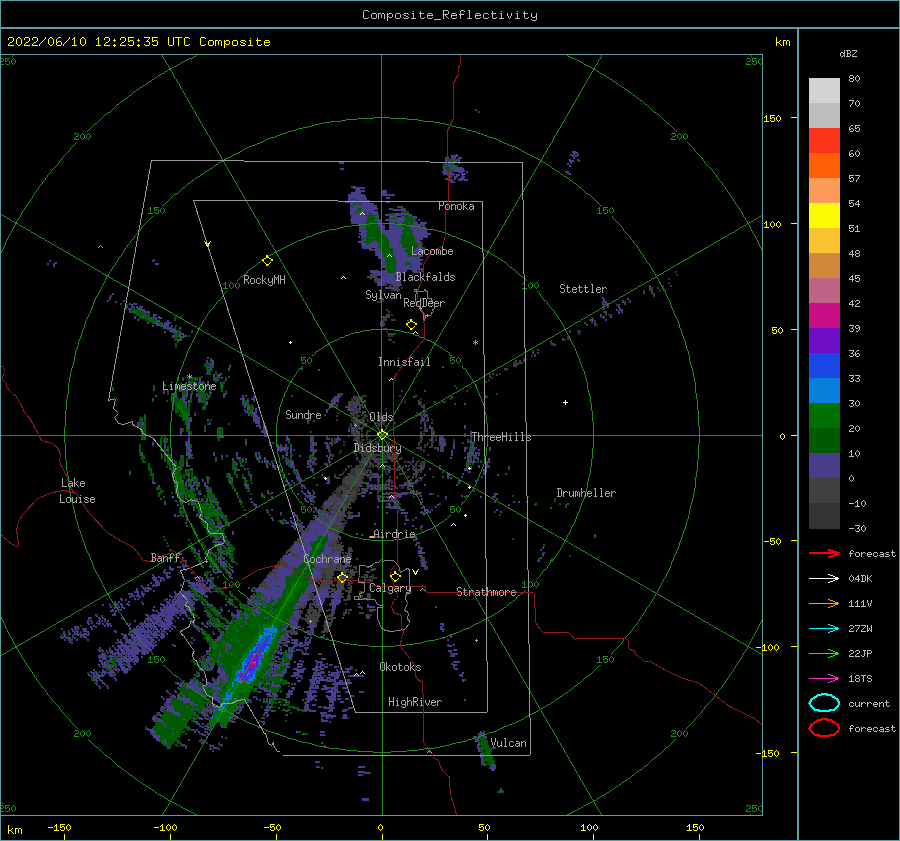This screenshot has height=841, width=900.
Task: Click the magenta 39-42 dBZ swatch
Action: [824, 316]
